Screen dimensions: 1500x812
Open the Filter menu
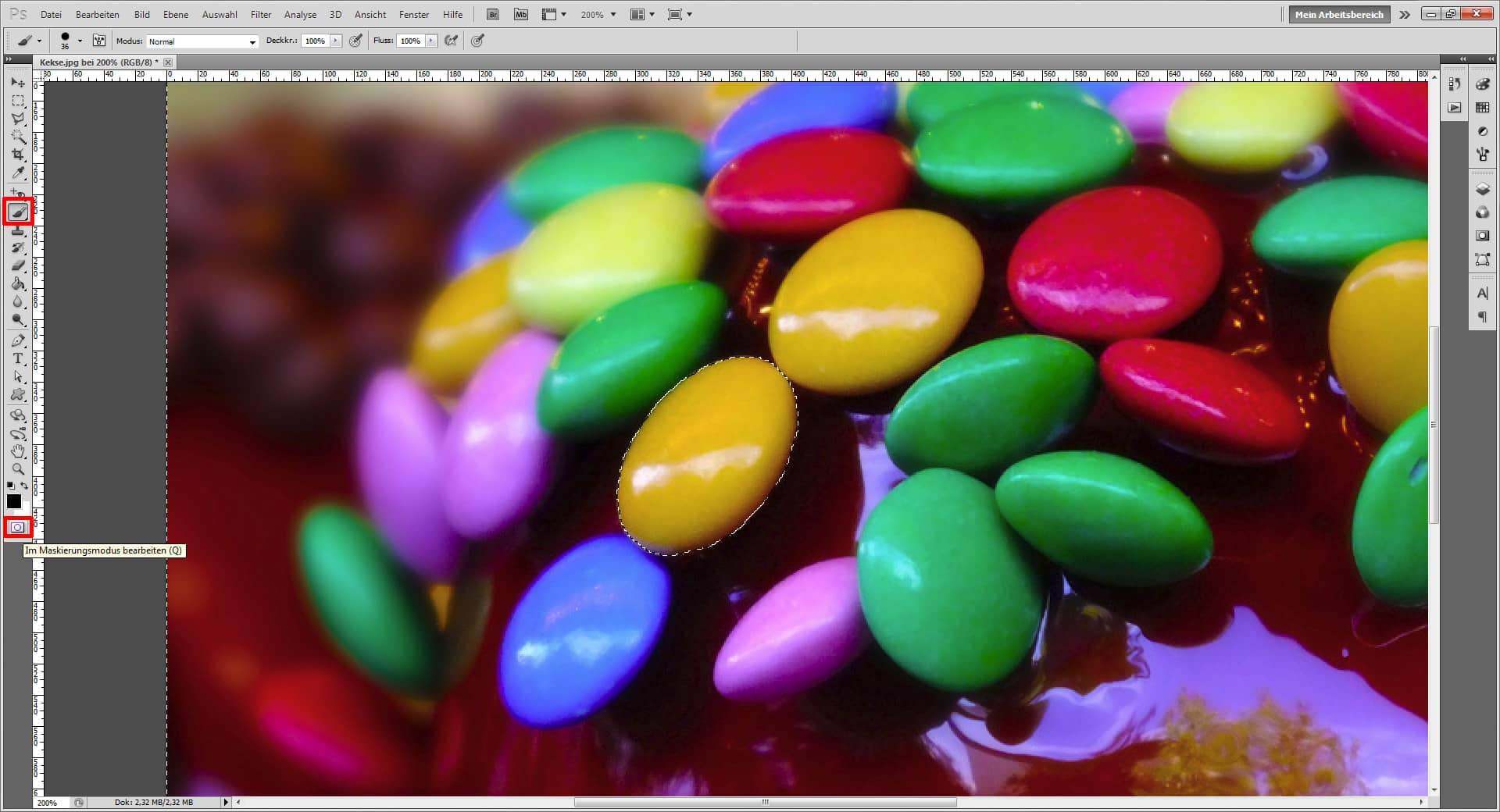[x=260, y=14]
